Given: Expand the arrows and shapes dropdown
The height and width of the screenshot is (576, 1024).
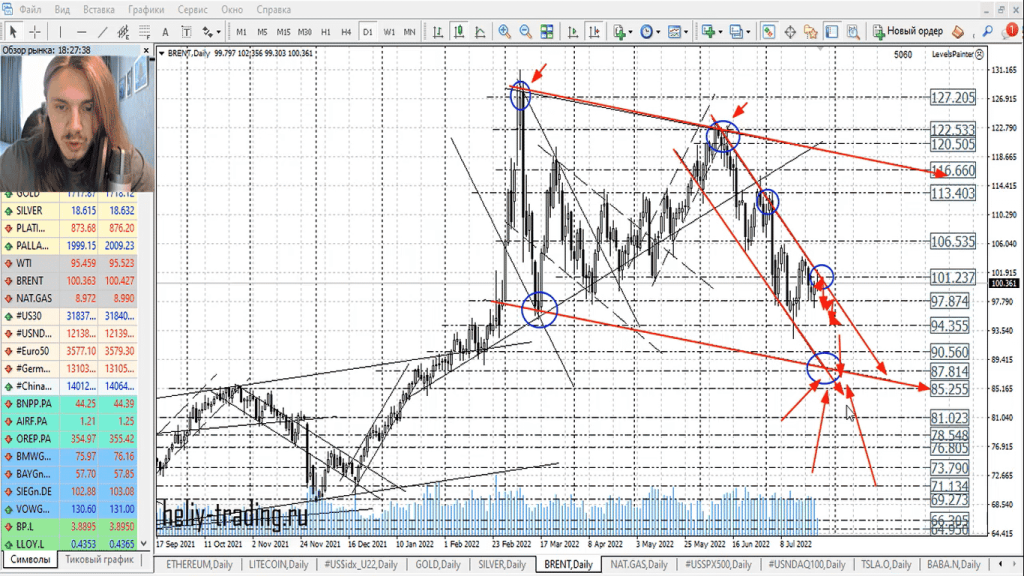Looking at the screenshot, I should pyautogui.click(x=219, y=31).
